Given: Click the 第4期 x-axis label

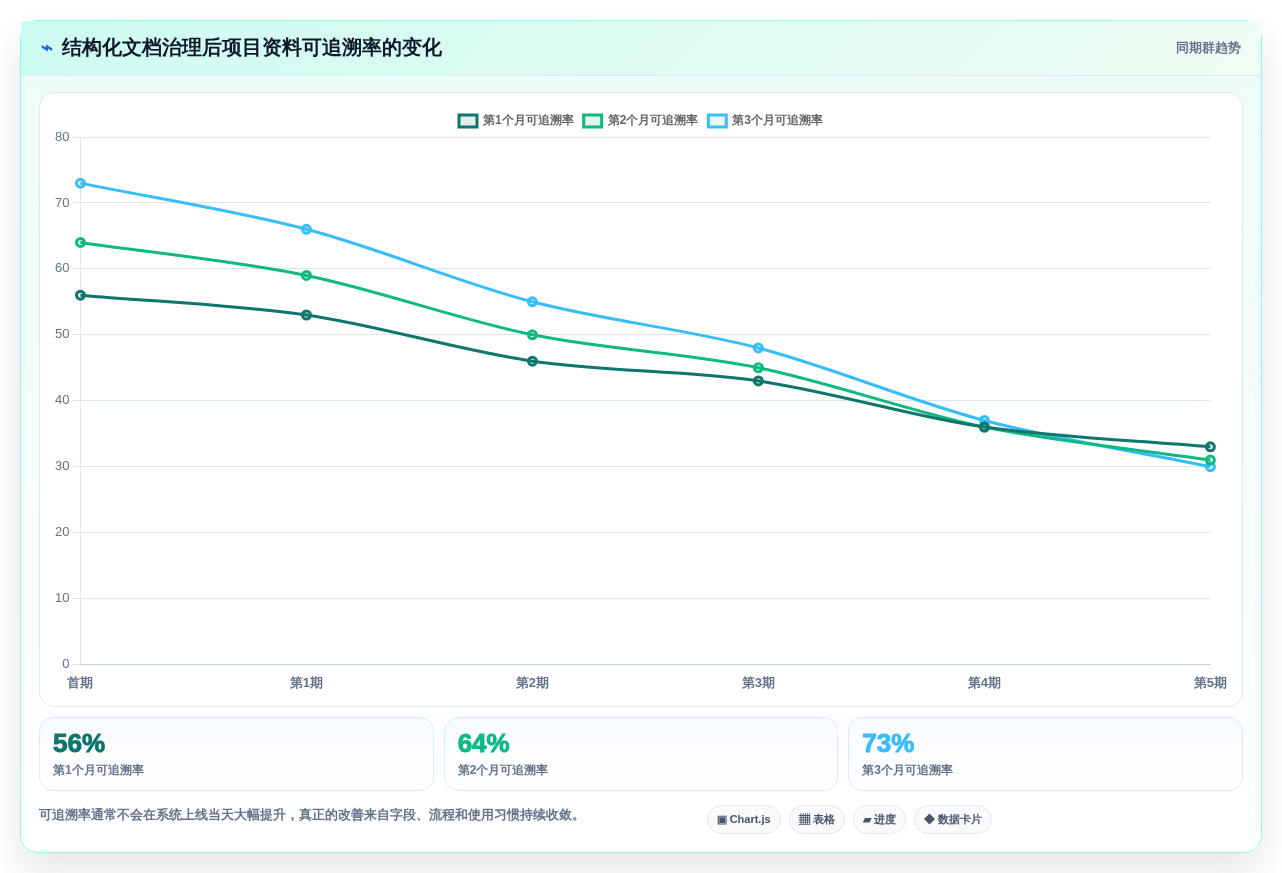Looking at the screenshot, I should pos(984,683).
